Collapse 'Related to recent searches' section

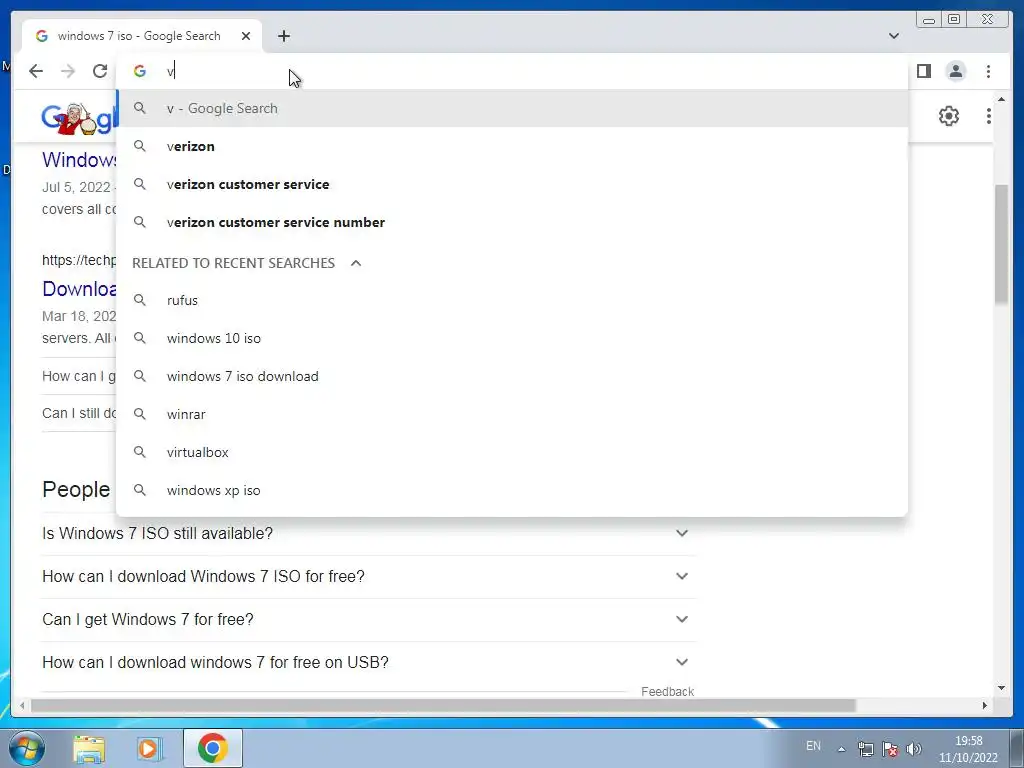pyautogui.click(x=356, y=263)
